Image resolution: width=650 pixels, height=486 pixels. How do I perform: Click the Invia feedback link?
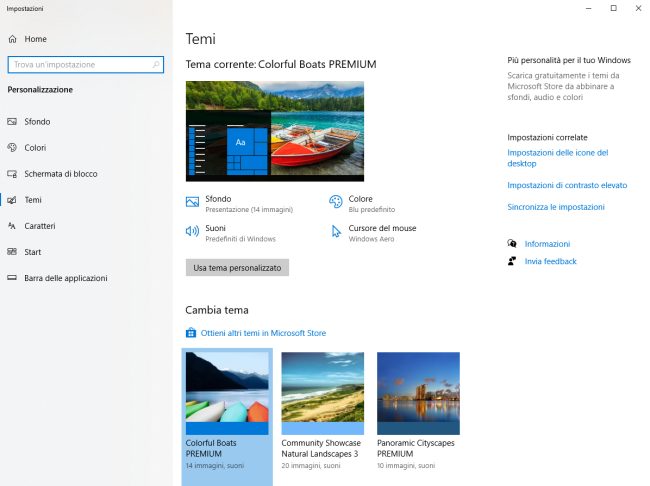(x=551, y=261)
